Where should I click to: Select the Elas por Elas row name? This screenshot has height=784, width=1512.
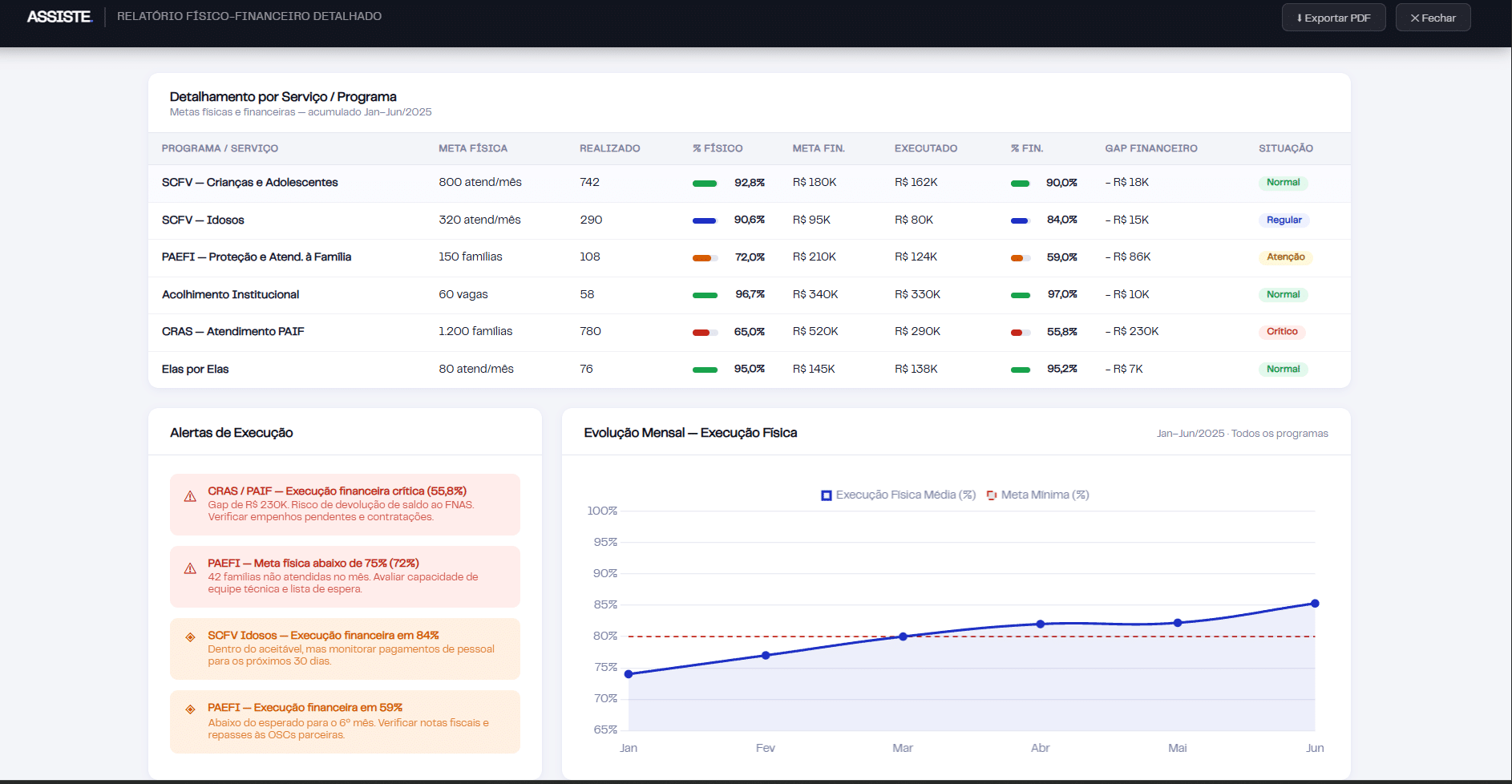195,369
